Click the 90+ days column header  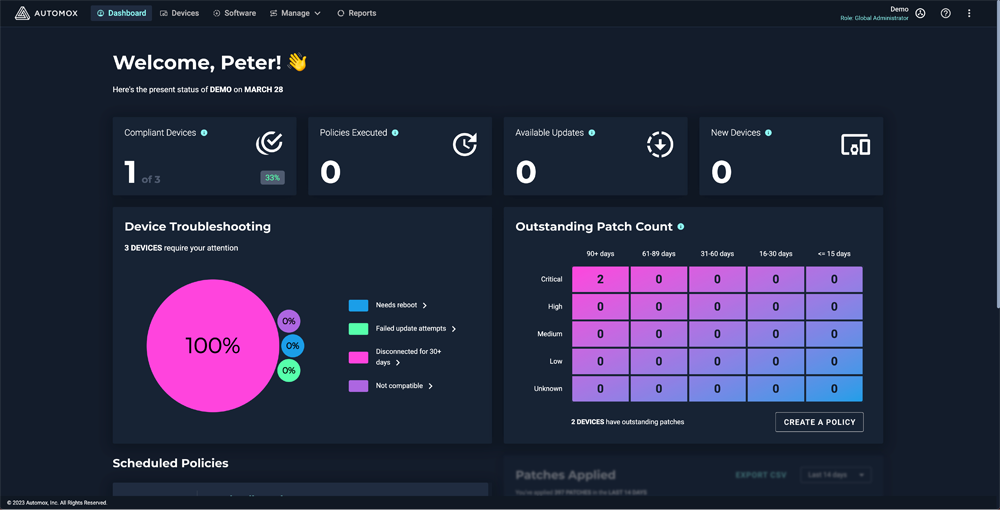600,254
